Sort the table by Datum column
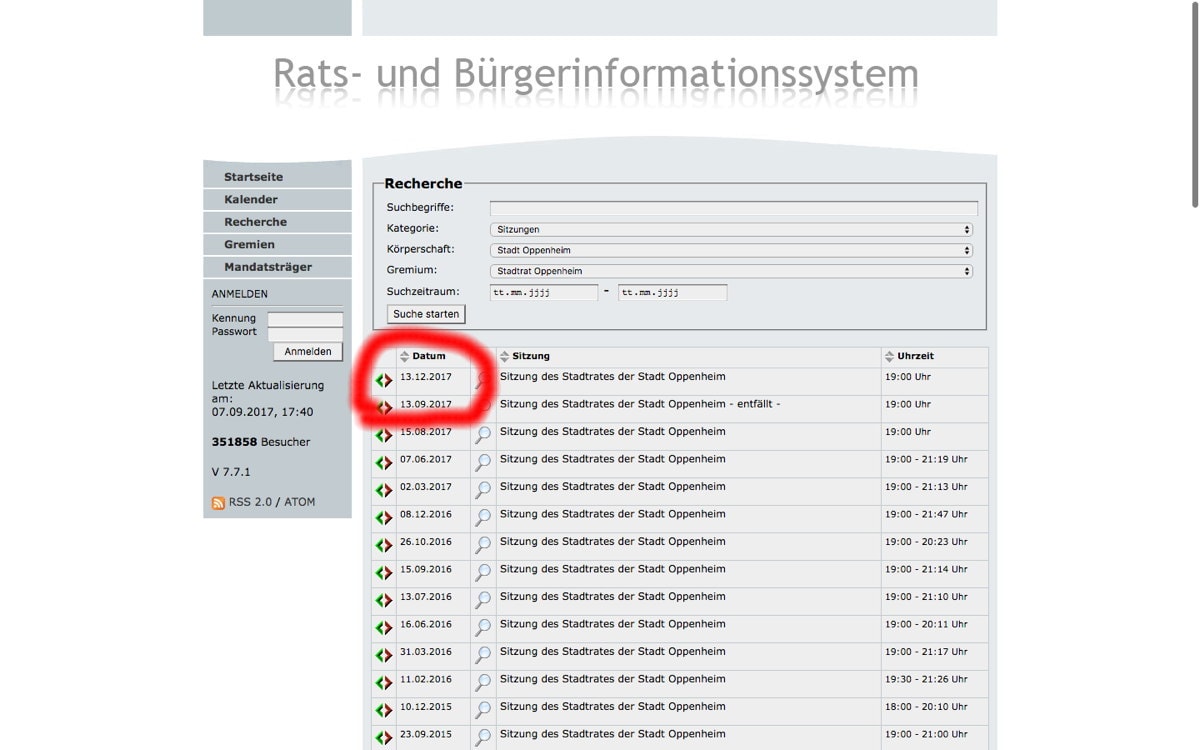 click(404, 357)
